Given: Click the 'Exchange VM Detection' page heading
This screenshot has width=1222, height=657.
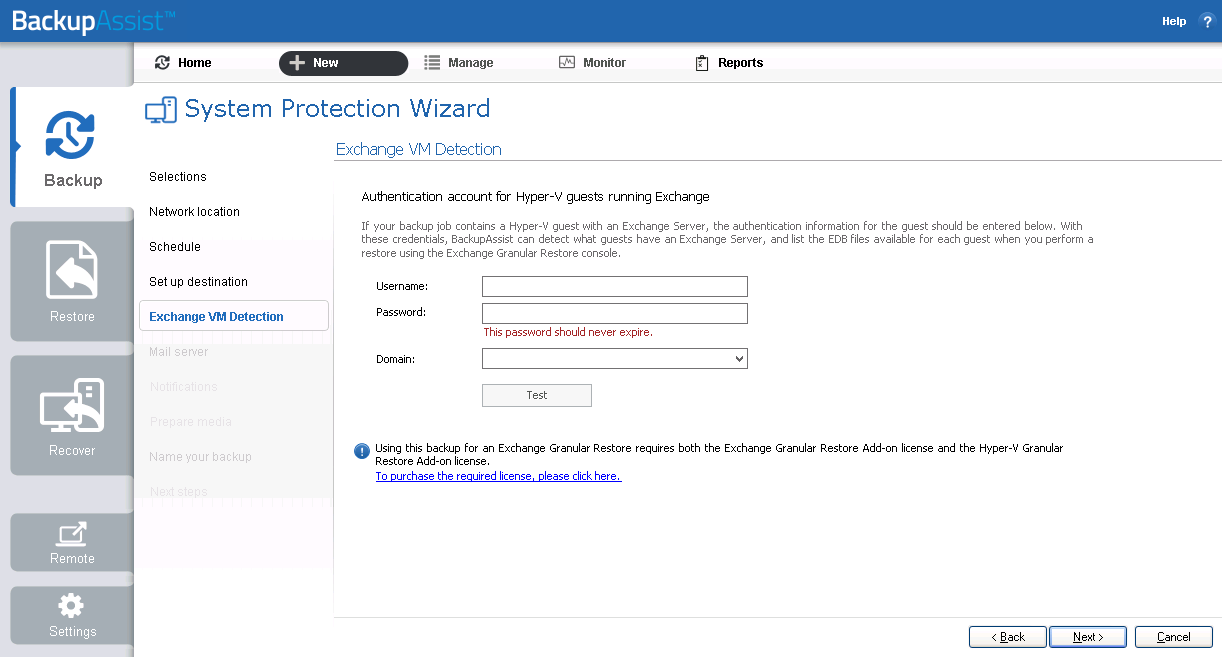Looking at the screenshot, I should (419, 149).
